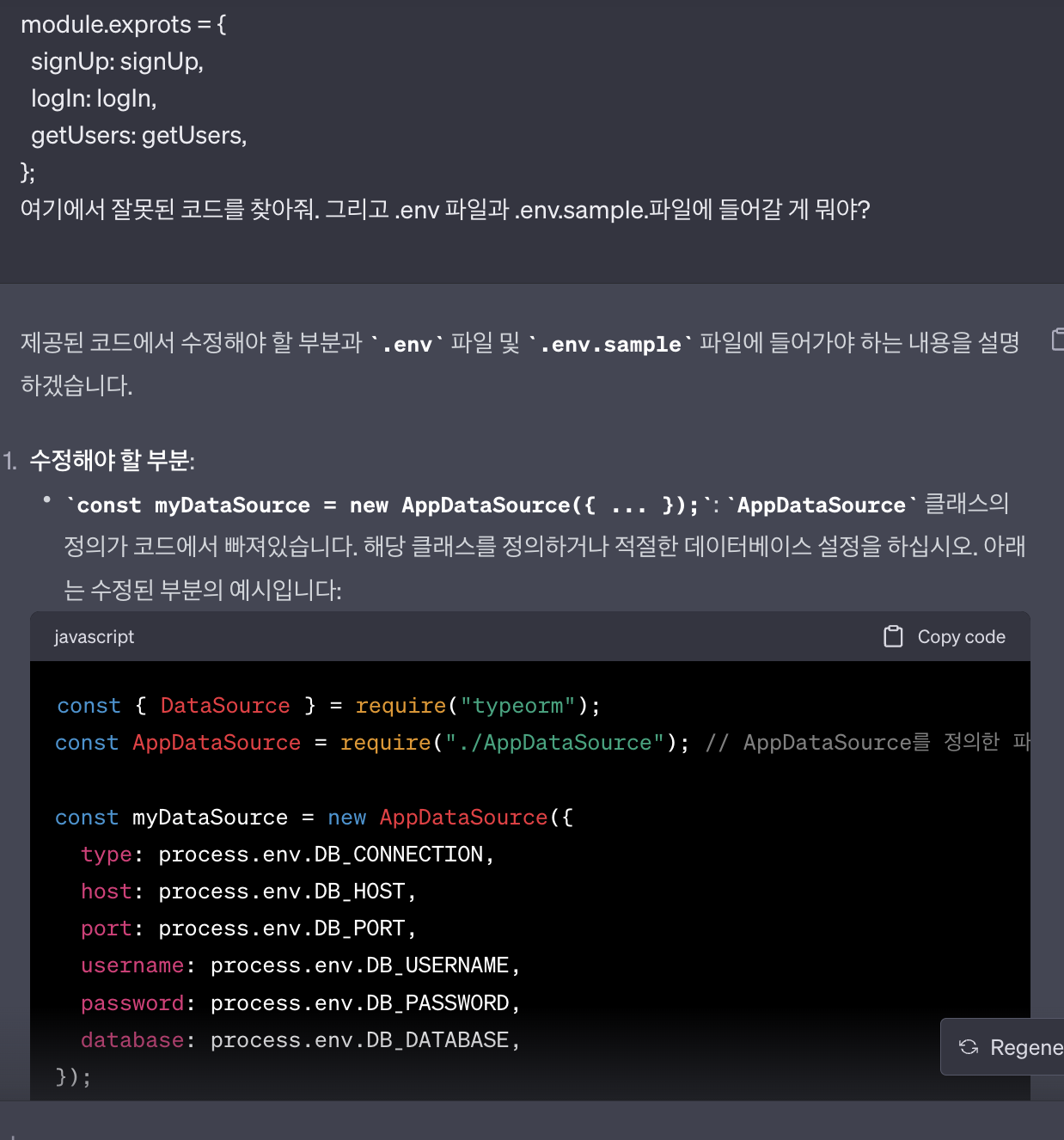
Task: Click the 'signUp: signUp,' line
Action: point(118,62)
